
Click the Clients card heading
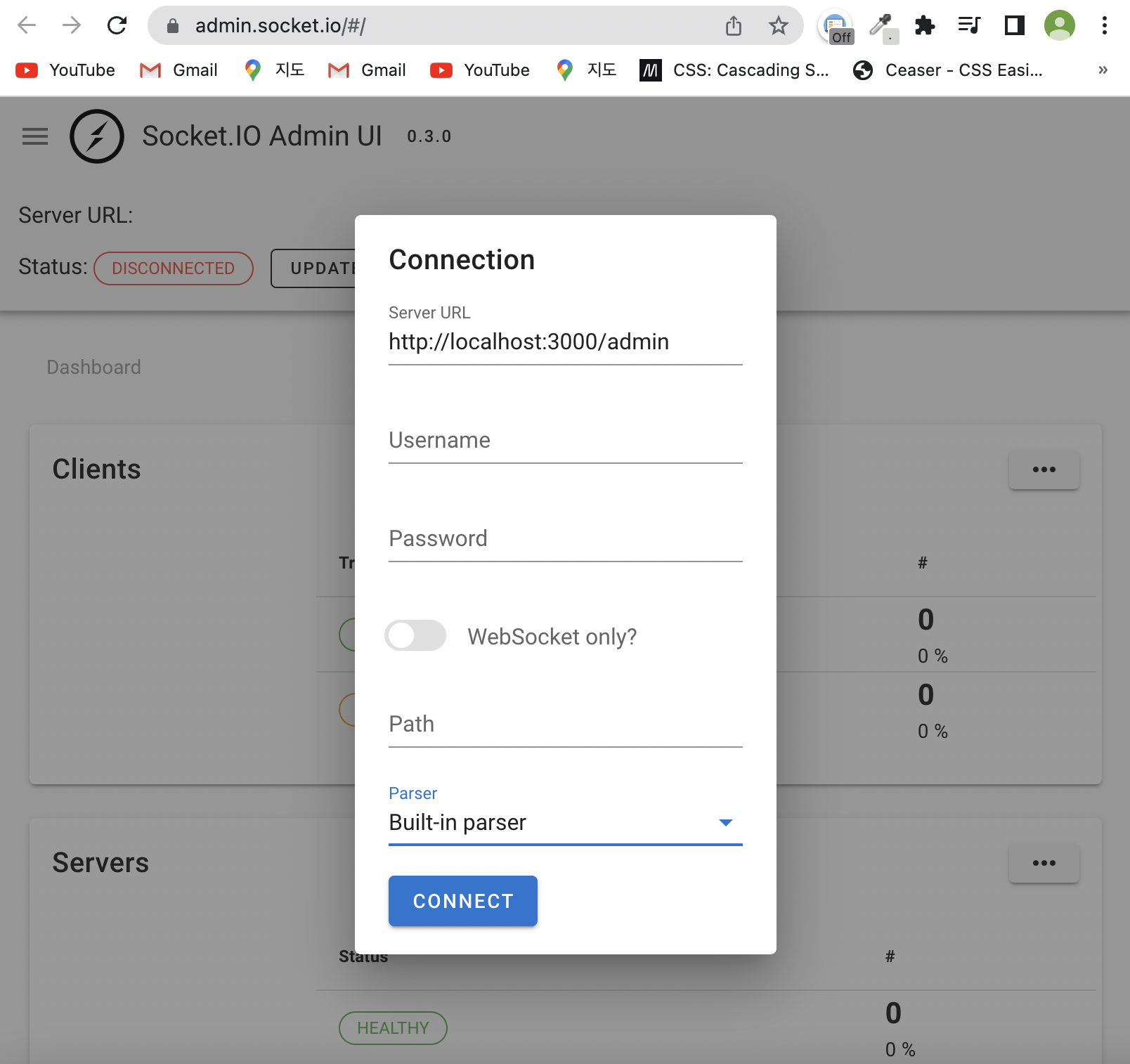tap(96, 469)
